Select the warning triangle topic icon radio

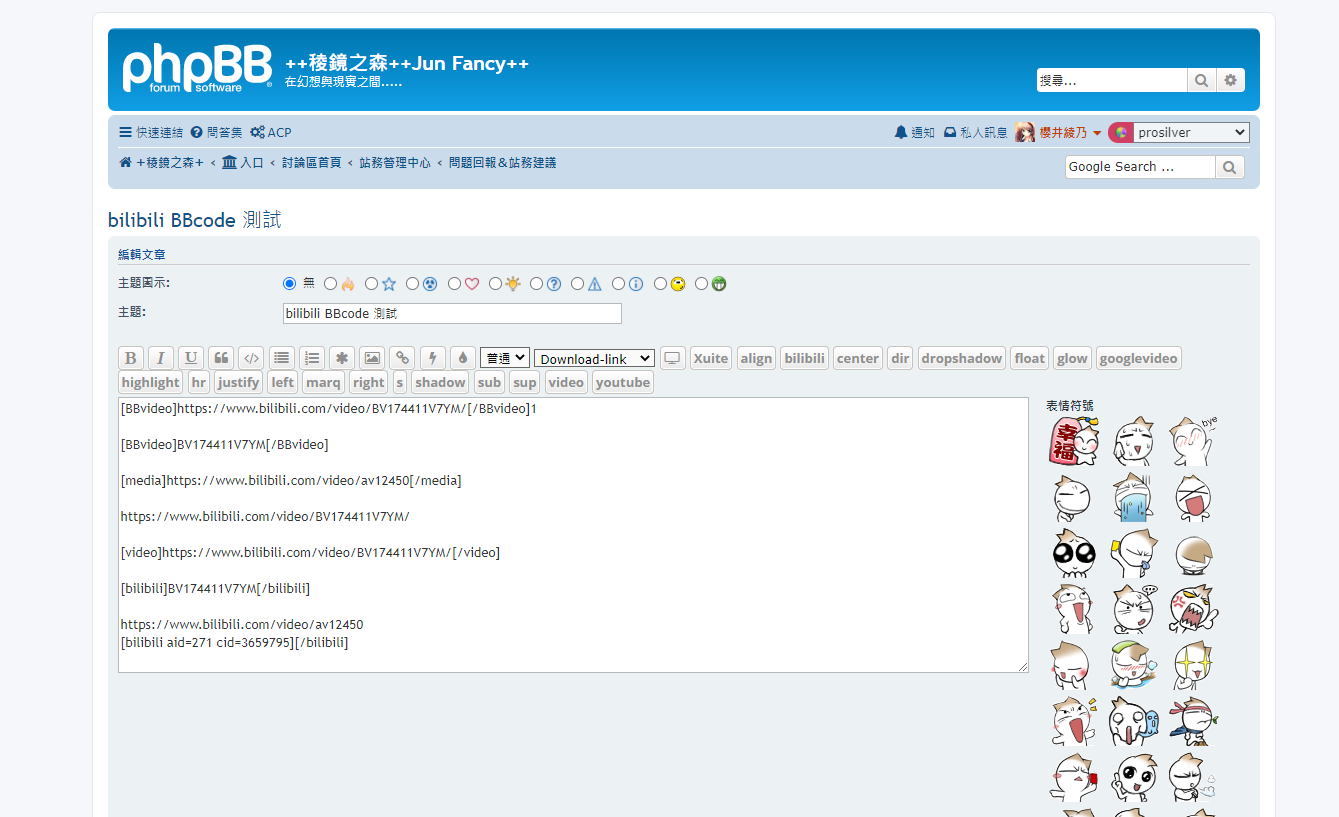[578, 284]
